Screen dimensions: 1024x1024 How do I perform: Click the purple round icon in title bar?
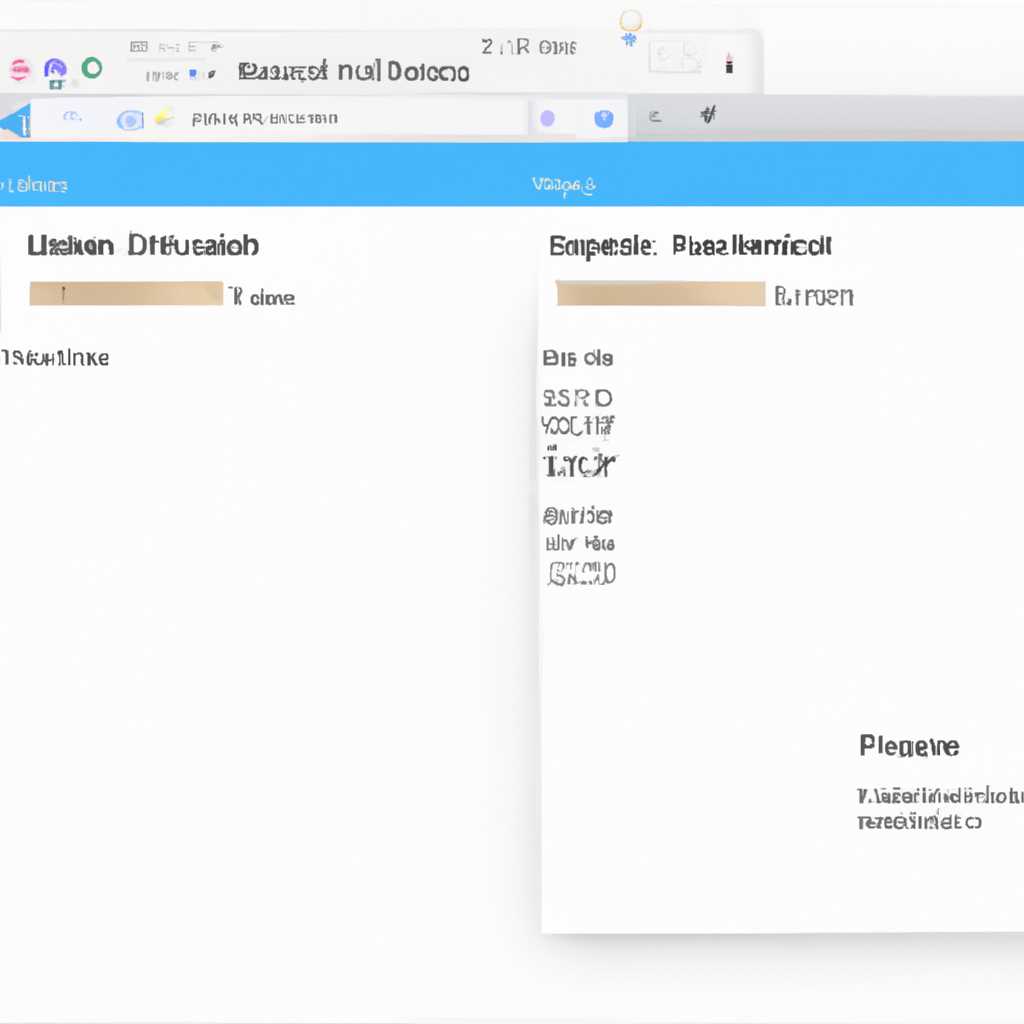(x=55, y=69)
